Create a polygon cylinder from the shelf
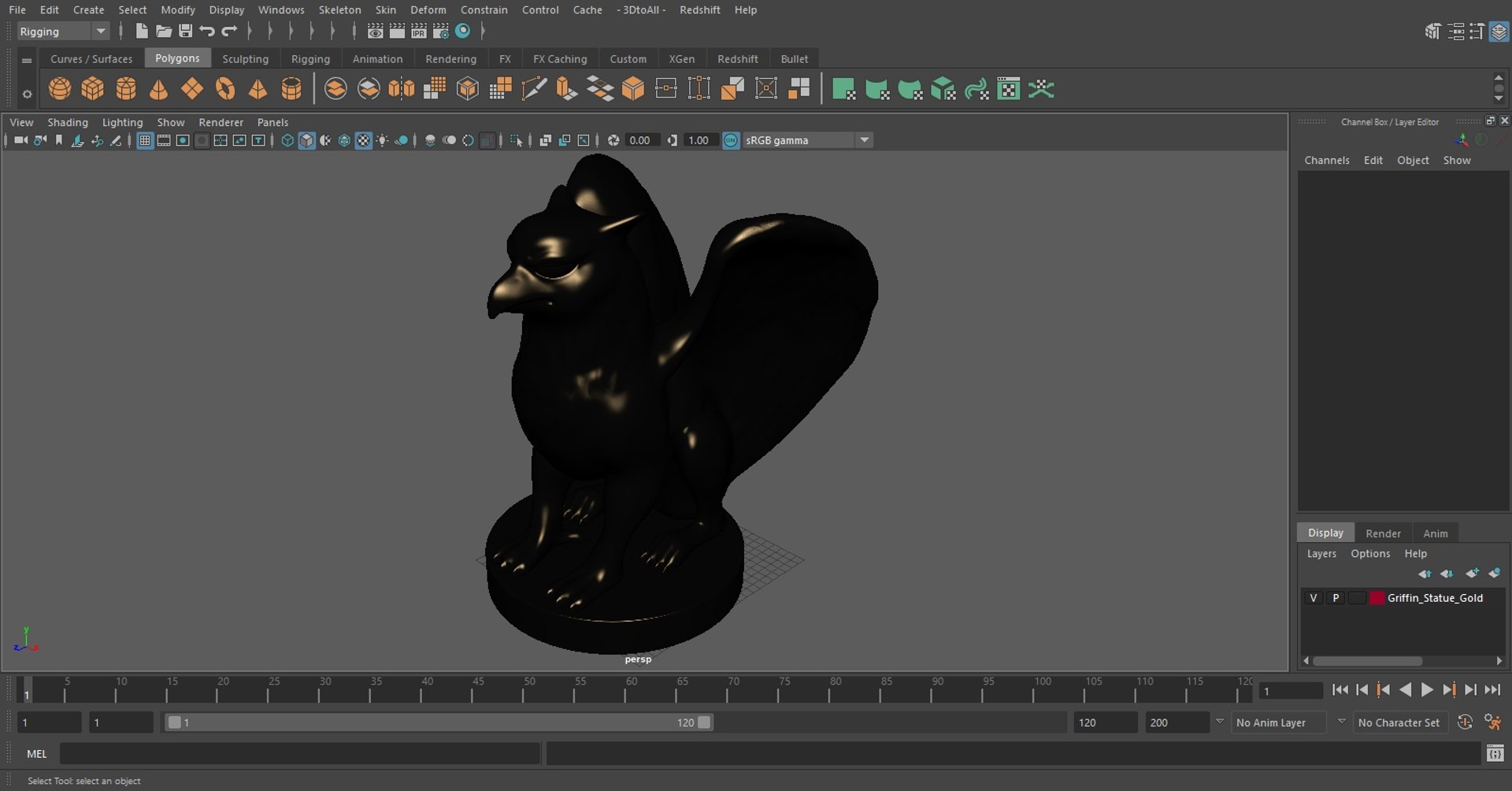1512x791 pixels. click(x=126, y=89)
